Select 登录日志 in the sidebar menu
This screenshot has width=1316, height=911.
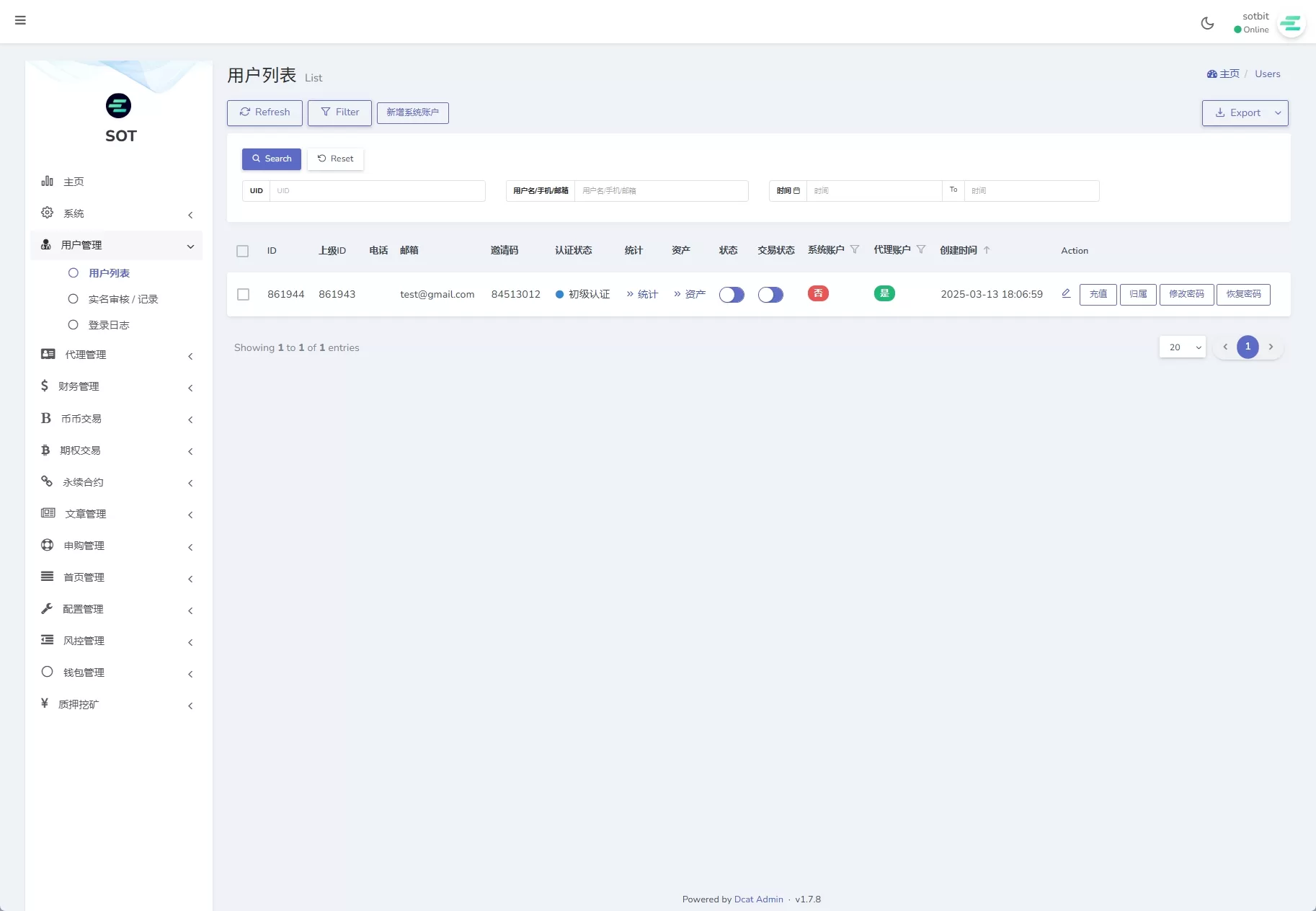(110, 324)
